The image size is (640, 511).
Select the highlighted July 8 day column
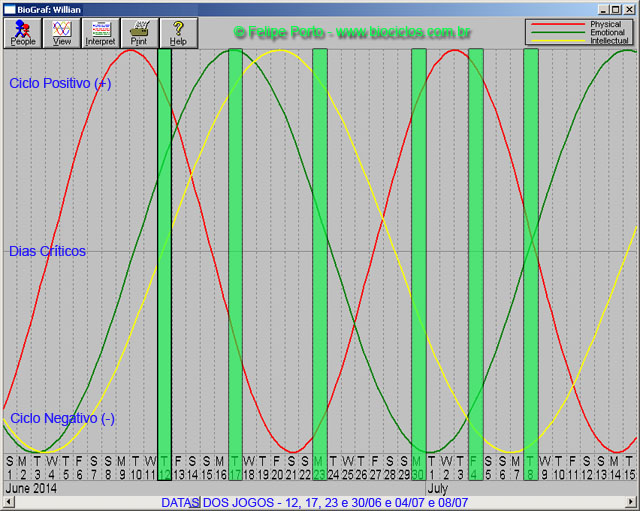point(531,264)
